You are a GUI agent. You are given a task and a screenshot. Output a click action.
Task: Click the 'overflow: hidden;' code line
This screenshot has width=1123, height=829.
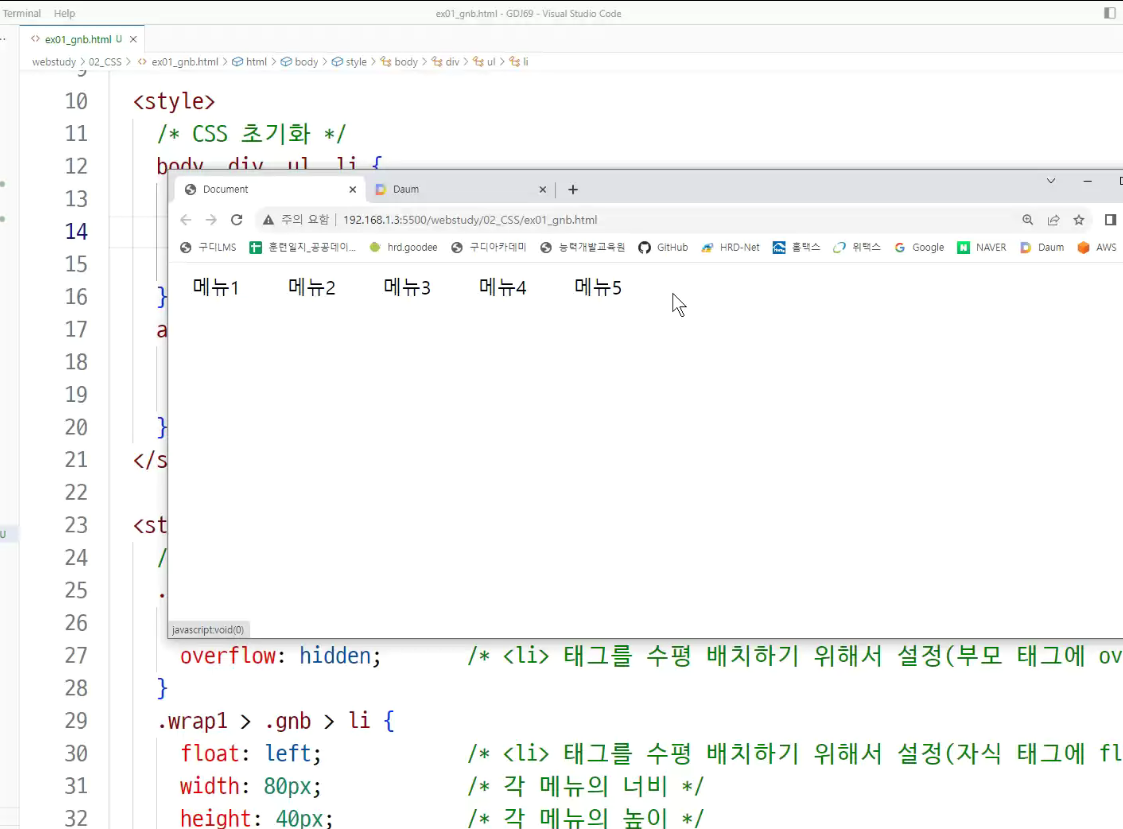click(281, 656)
